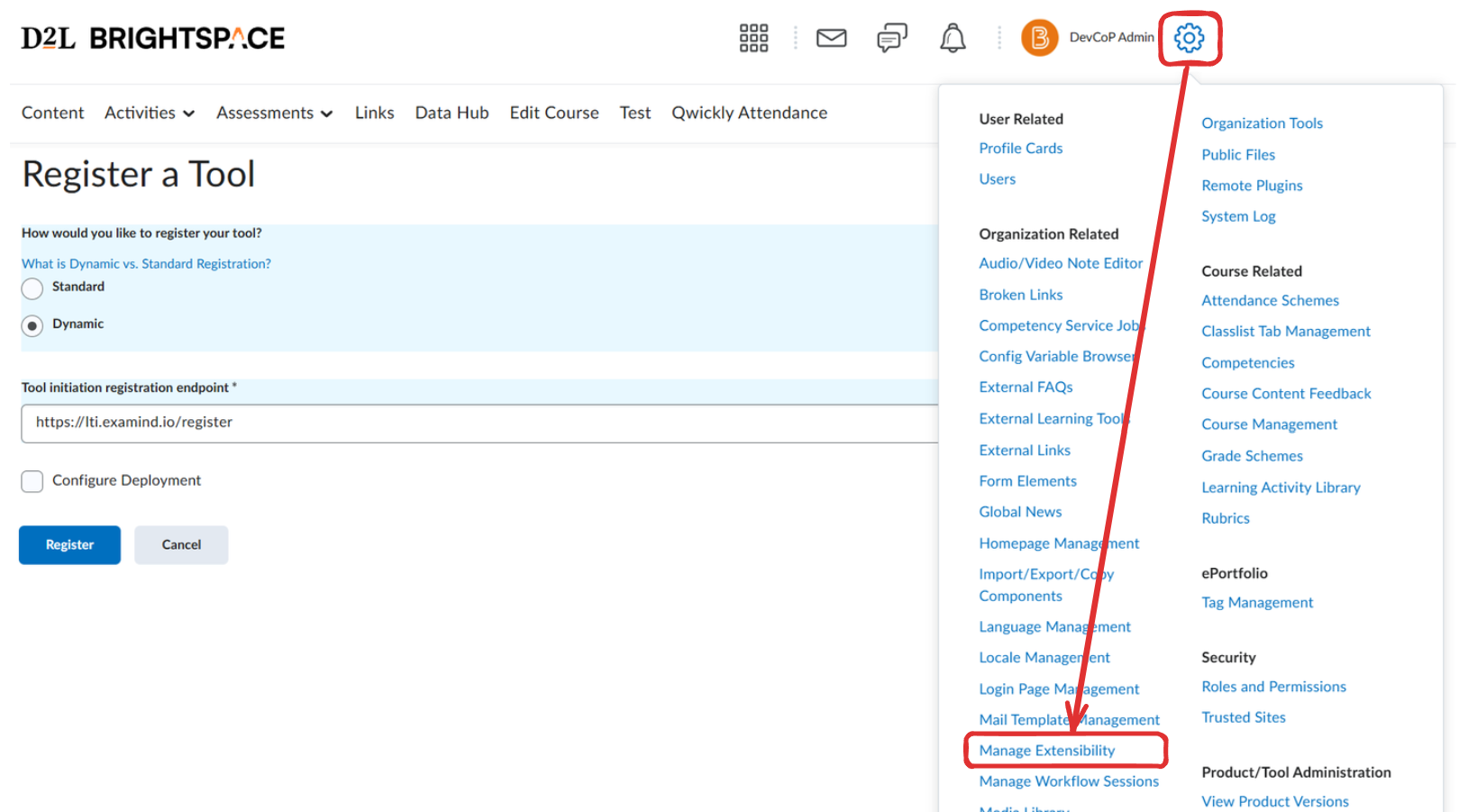The image size is (1459, 812).
Task: Enable the Configure Deployment checkbox
Action: pyautogui.click(x=32, y=481)
